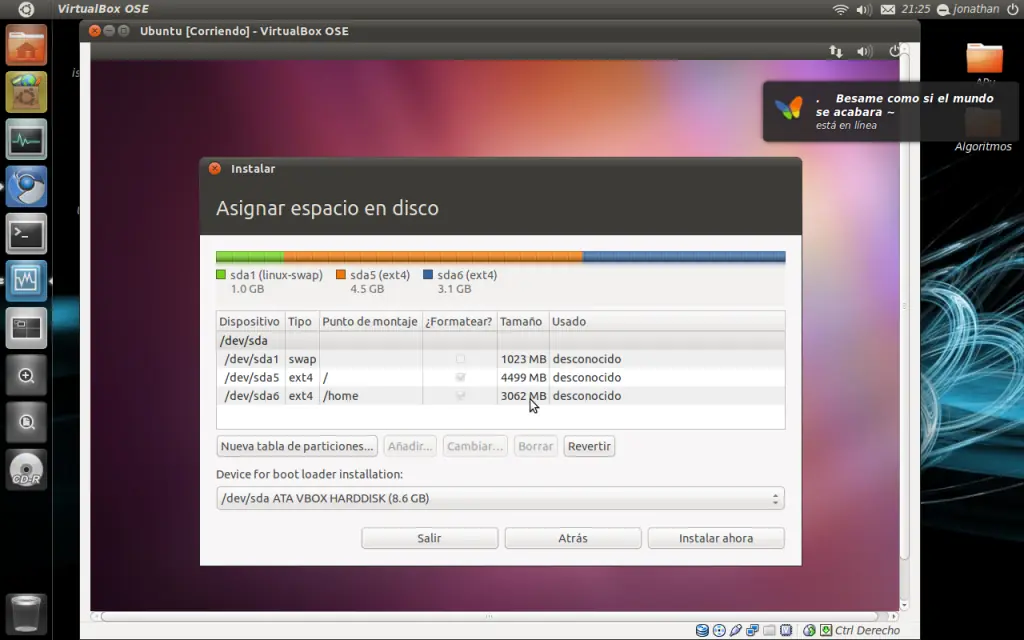Click VirtualBox USB devices status icon
The width and height of the screenshot is (1024, 640).
pyautogui.click(x=736, y=630)
